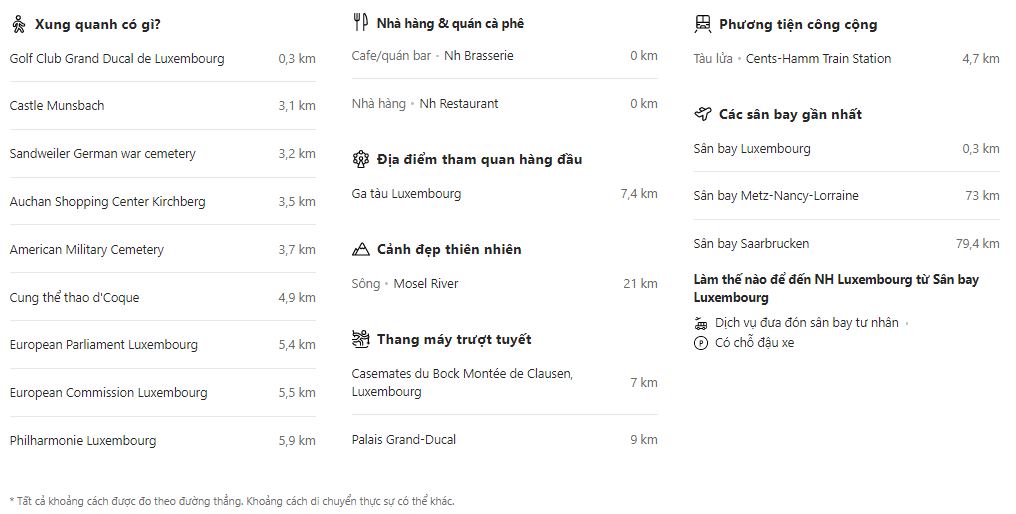Open the Castle Munsbach entry
This screenshot has height=514, width=1016.
point(57,105)
